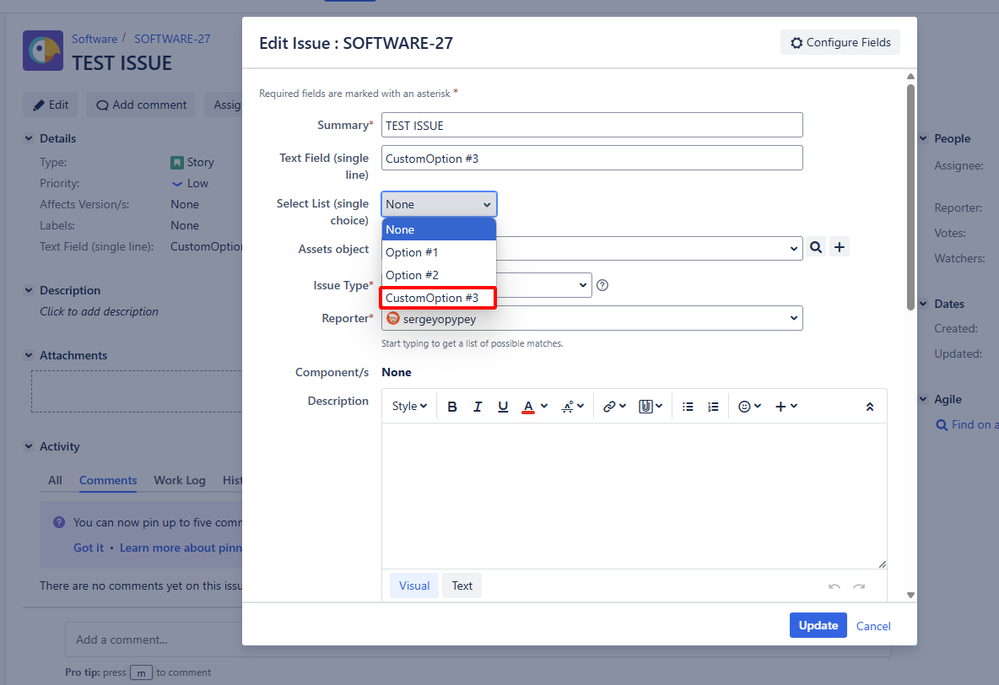999x685 pixels.
Task: Open the Software project breadcrumb link
Action: [x=94, y=39]
